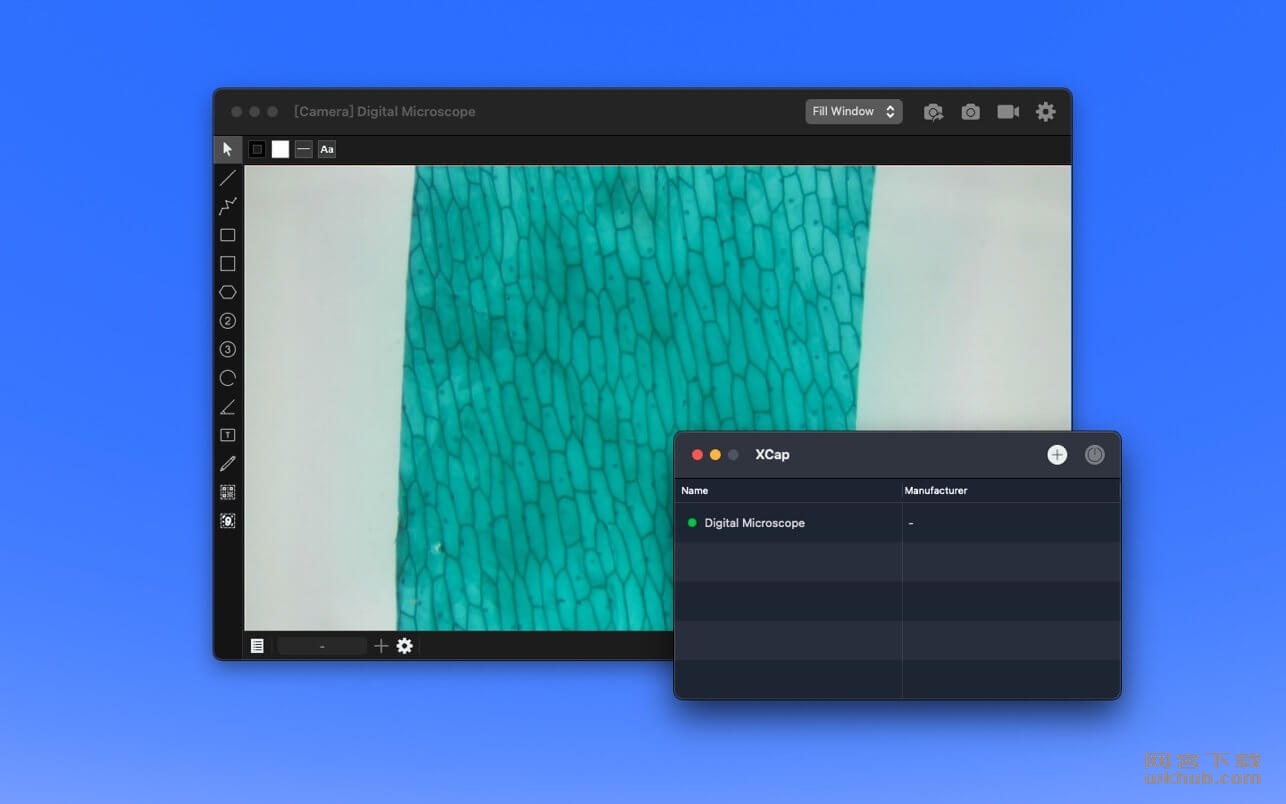The image size is (1286, 804).
Task: Close the XCap window with red button
Action: [x=697, y=455]
